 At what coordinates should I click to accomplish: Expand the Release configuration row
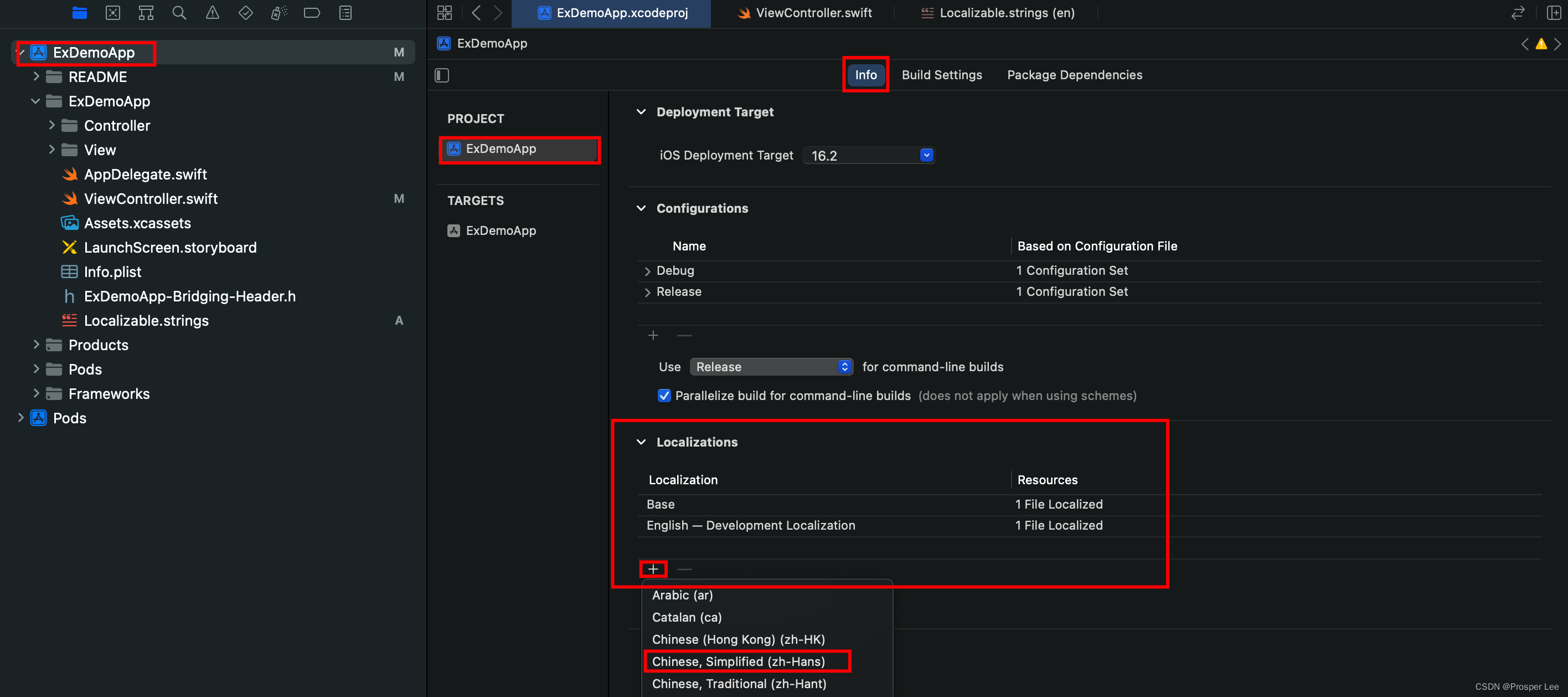pyautogui.click(x=647, y=293)
